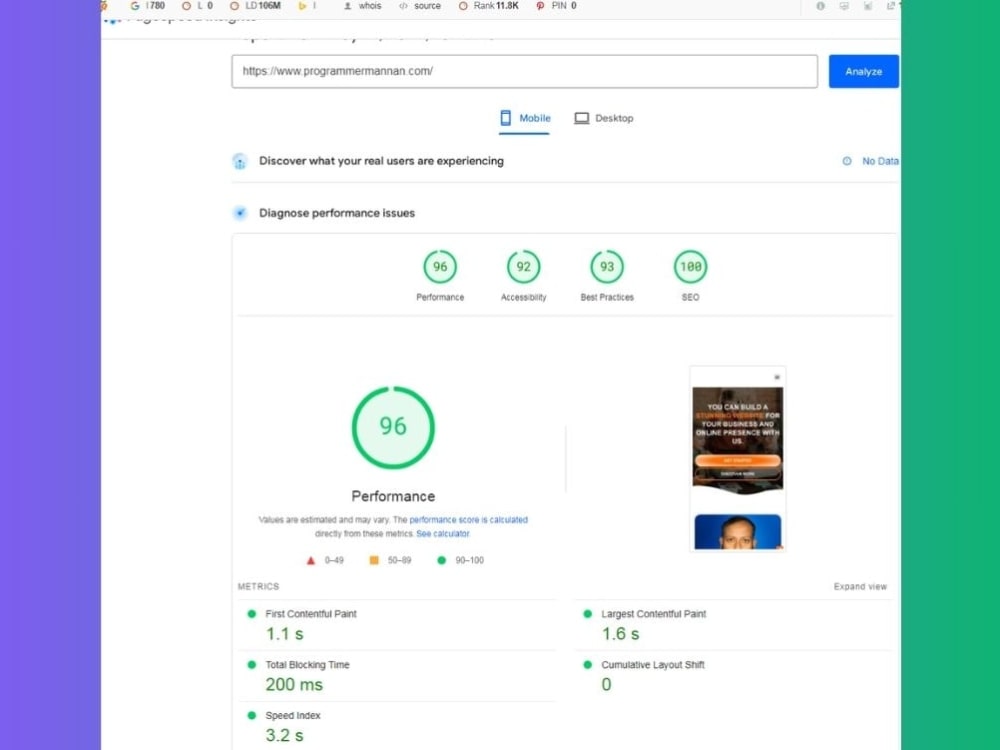
Task: Switch to the Mobile tab
Action: pos(524,118)
